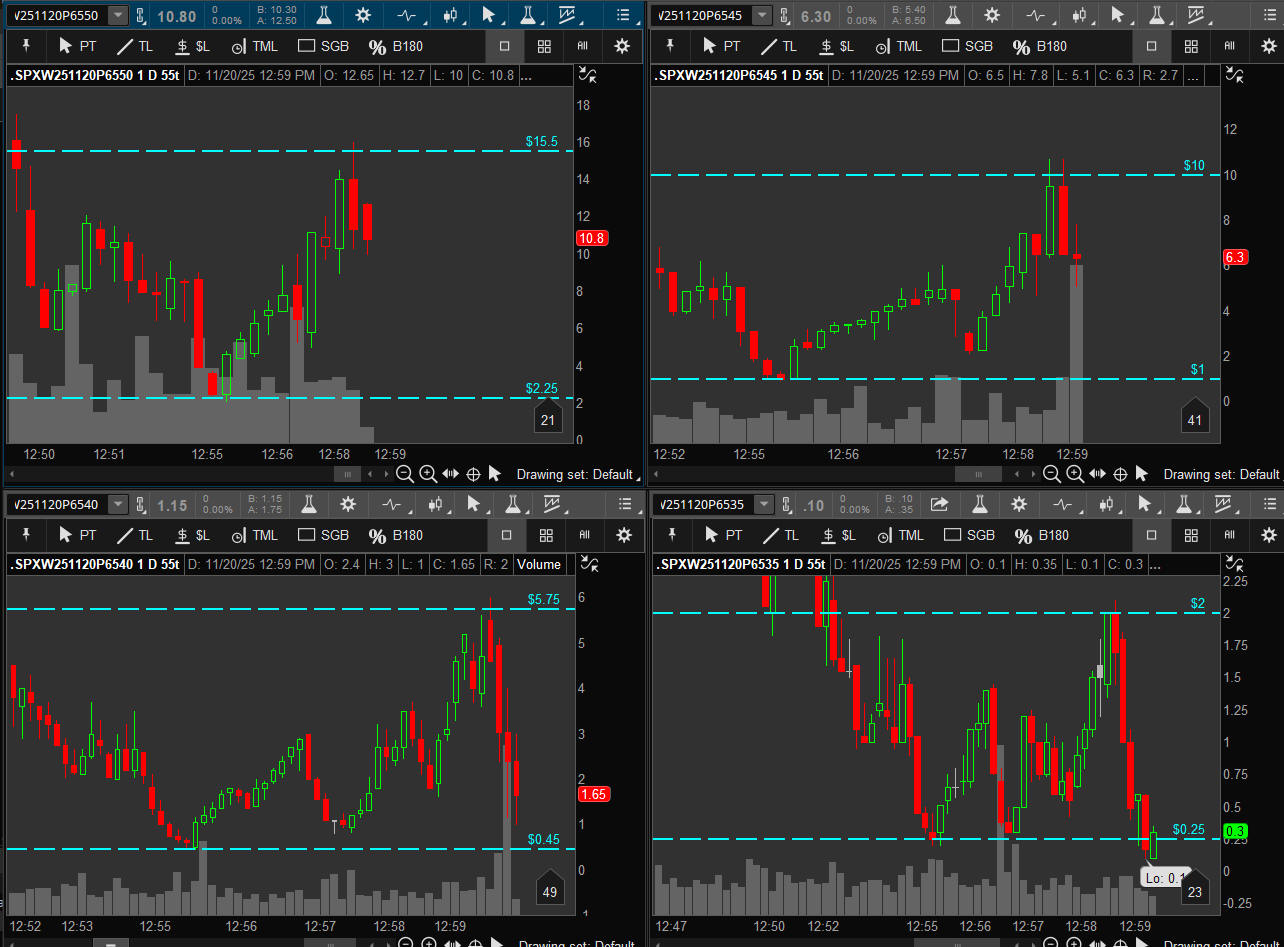Toggle the pin drawing toolbar icon in P6545 chart
The height and width of the screenshot is (947, 1284).
point(670,46)
